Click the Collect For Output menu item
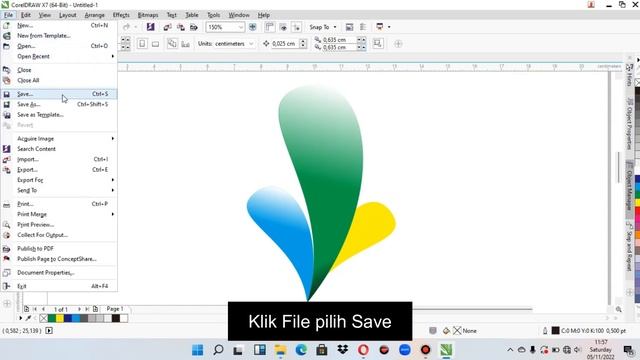640x360 pixels. 59,235
